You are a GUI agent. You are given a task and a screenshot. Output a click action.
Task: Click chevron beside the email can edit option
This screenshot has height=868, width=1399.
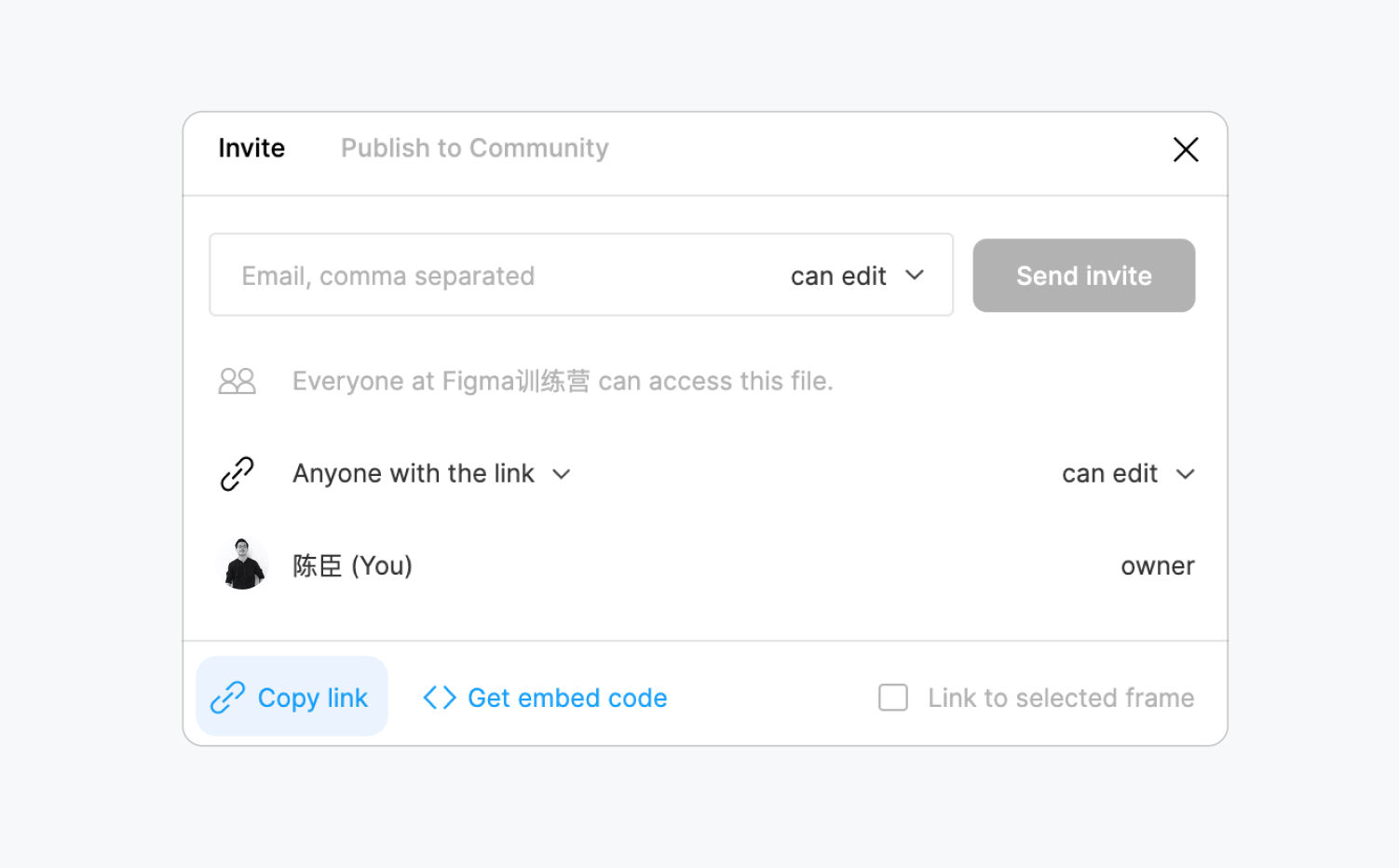click(915, 275)
